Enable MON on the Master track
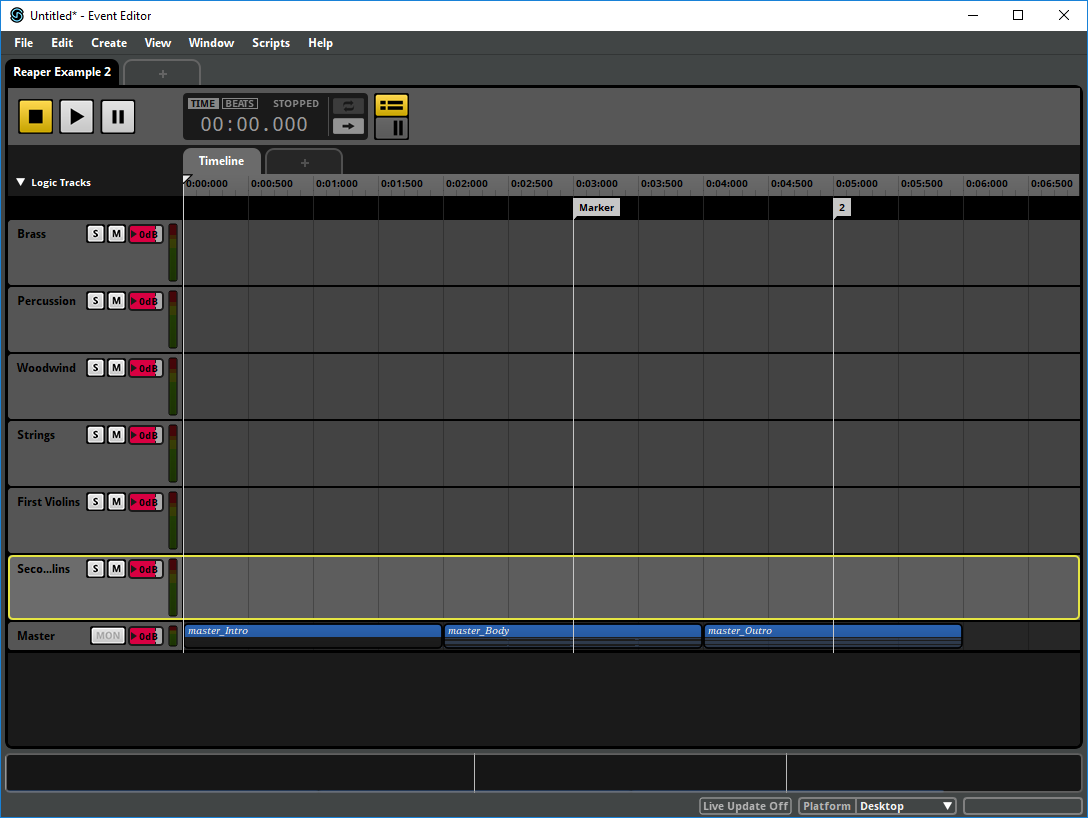The image size is (1088, 818). click(x=107, y=635)
